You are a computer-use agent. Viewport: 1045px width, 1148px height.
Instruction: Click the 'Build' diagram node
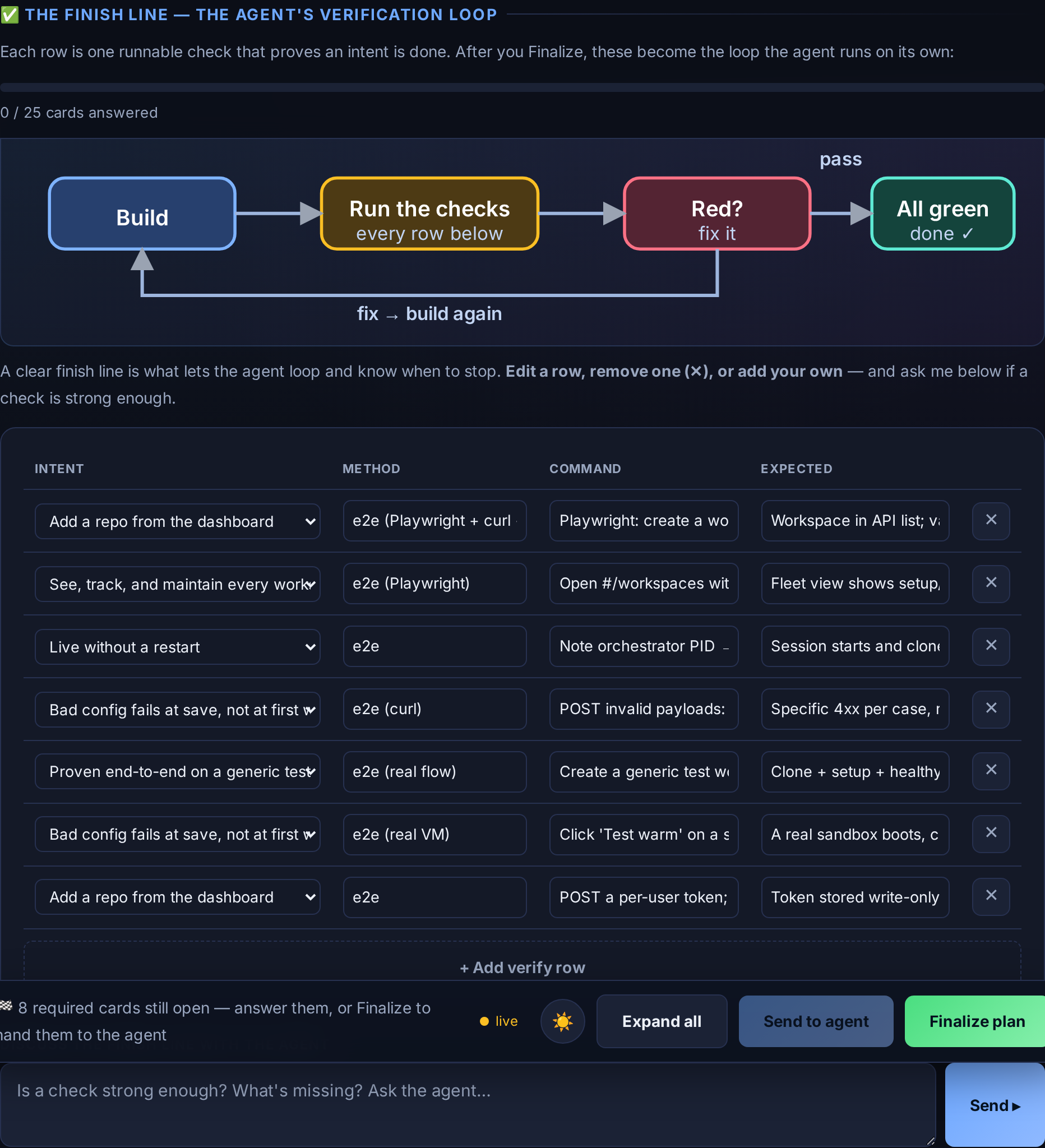pyautogui.click(x=142, y=214)
